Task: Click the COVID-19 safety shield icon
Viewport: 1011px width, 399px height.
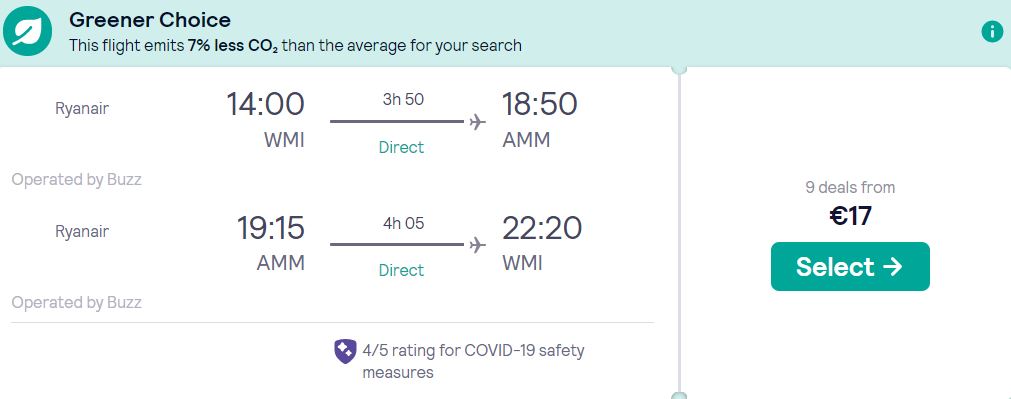Action: (x=345, y=351)
